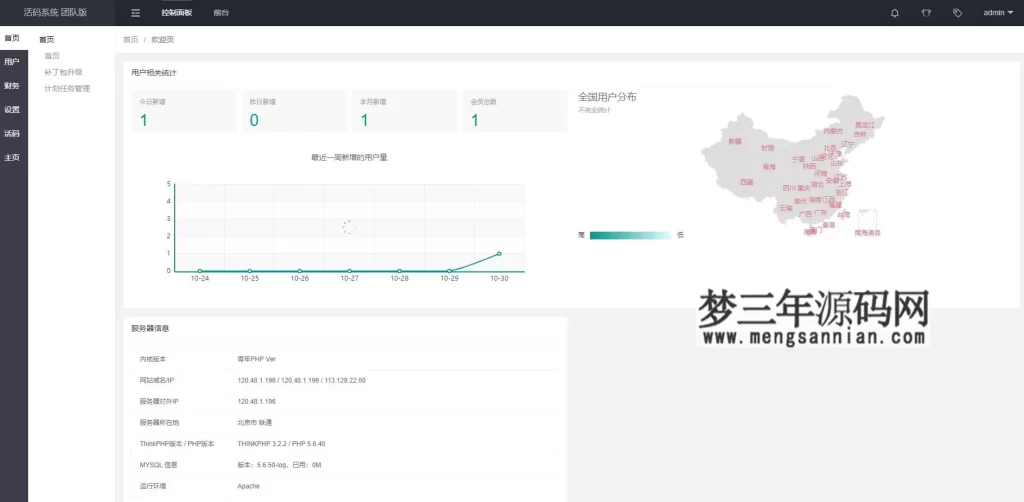Click the 高 end of the legend
Viewport: 1024px width, 502px height.
point(581,235)
